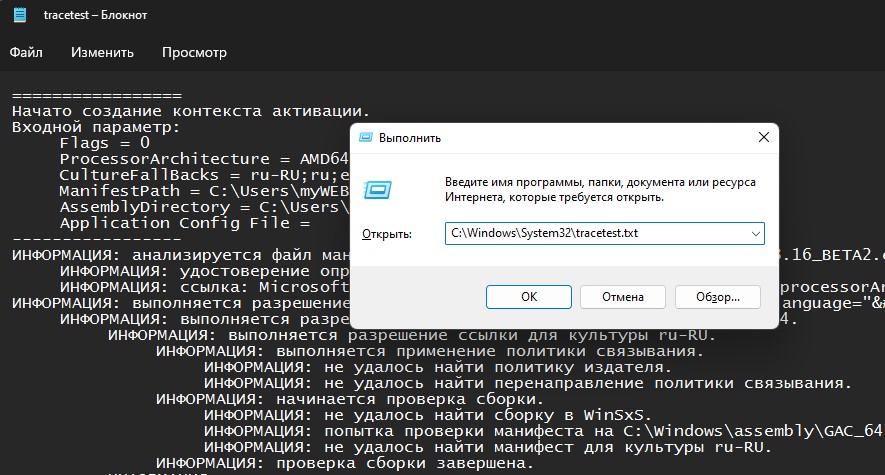
Task: Confirm with the OK button
Action: (529, 297)
